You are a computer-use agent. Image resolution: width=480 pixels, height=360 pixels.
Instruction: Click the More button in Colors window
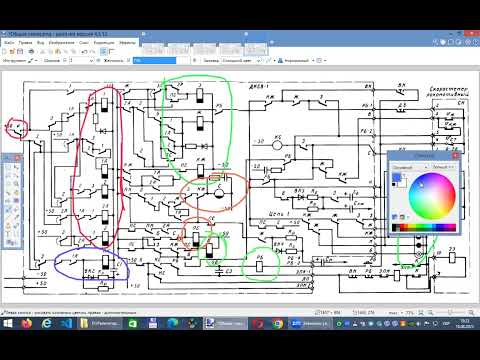[x=443, y=167]
